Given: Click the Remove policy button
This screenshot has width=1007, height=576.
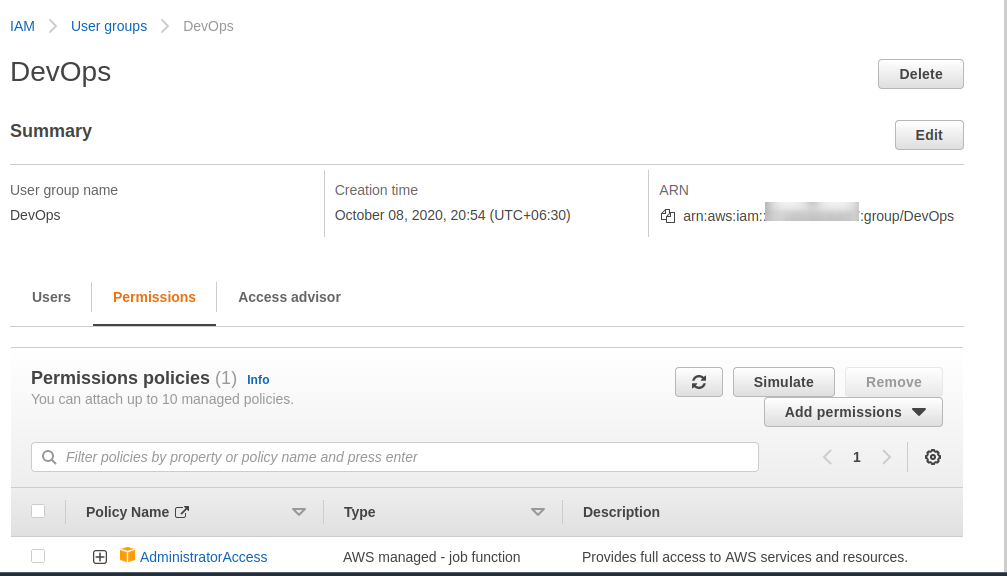Looking at the screenshot, I should (893, 382).
